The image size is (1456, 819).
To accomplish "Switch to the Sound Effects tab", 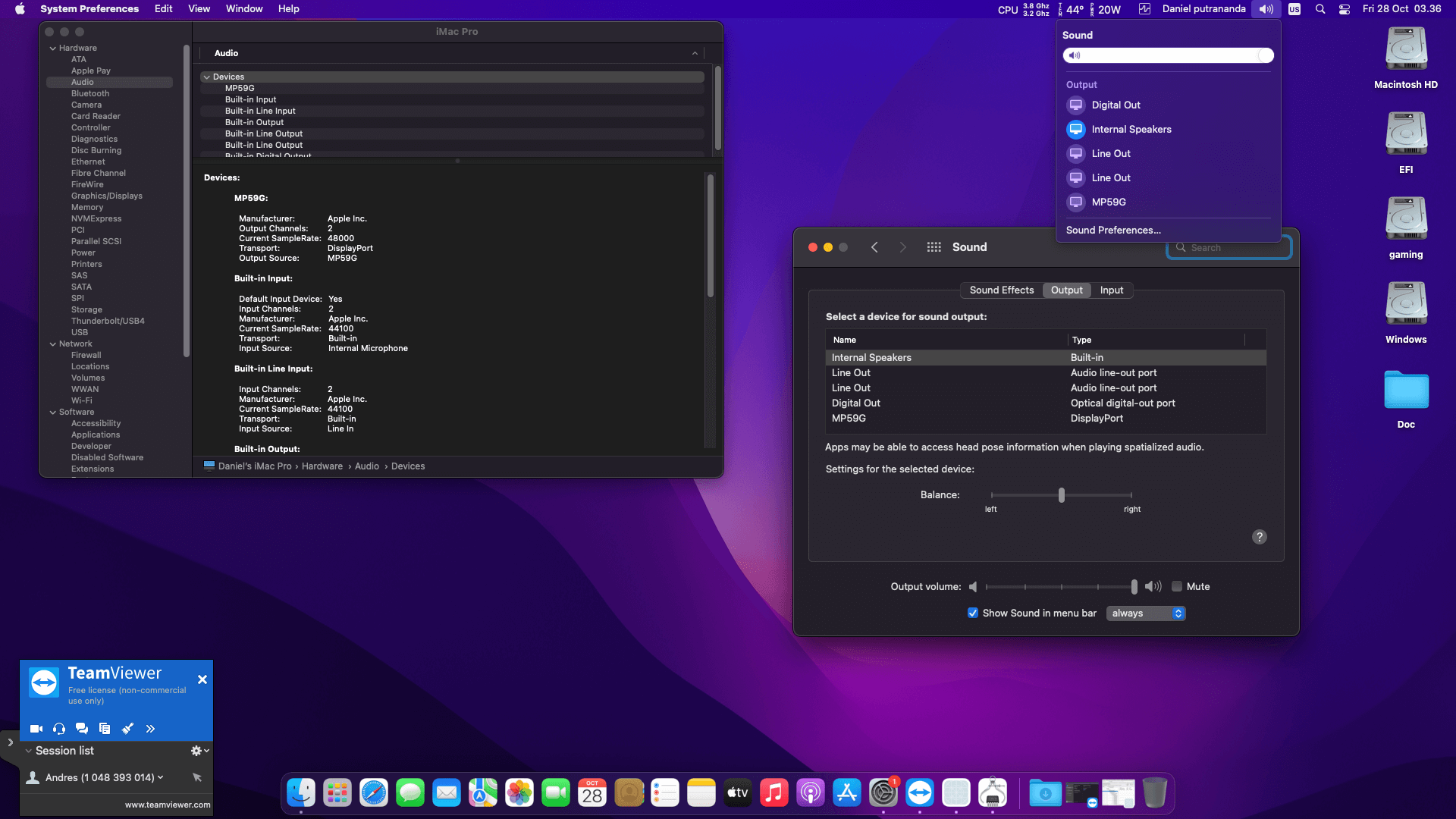I will [1002, 290].
